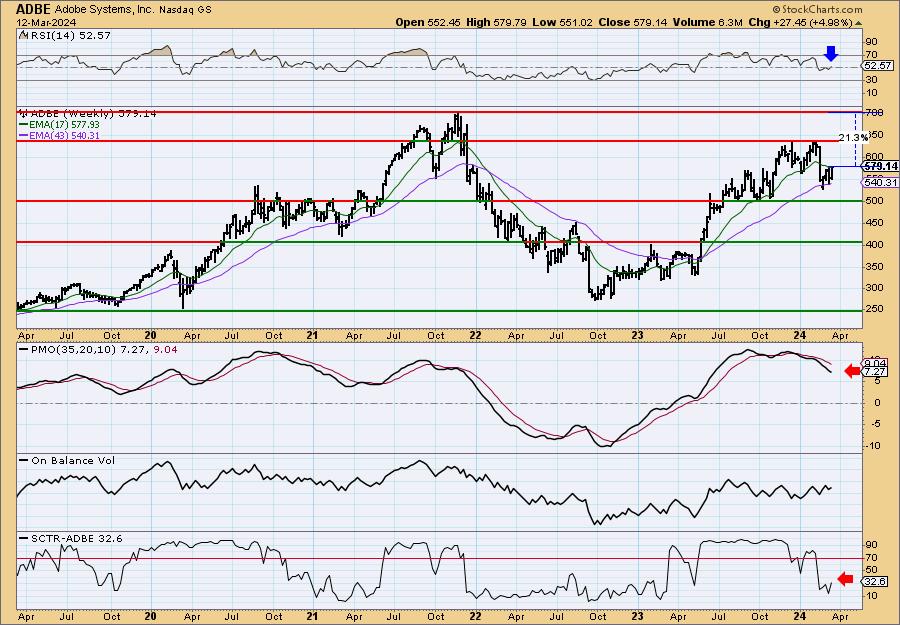900x625 pixels.
Task: Click the ADBE ticker symbol in the chart title
Action: pyautogui.click(x=34, y=9)
